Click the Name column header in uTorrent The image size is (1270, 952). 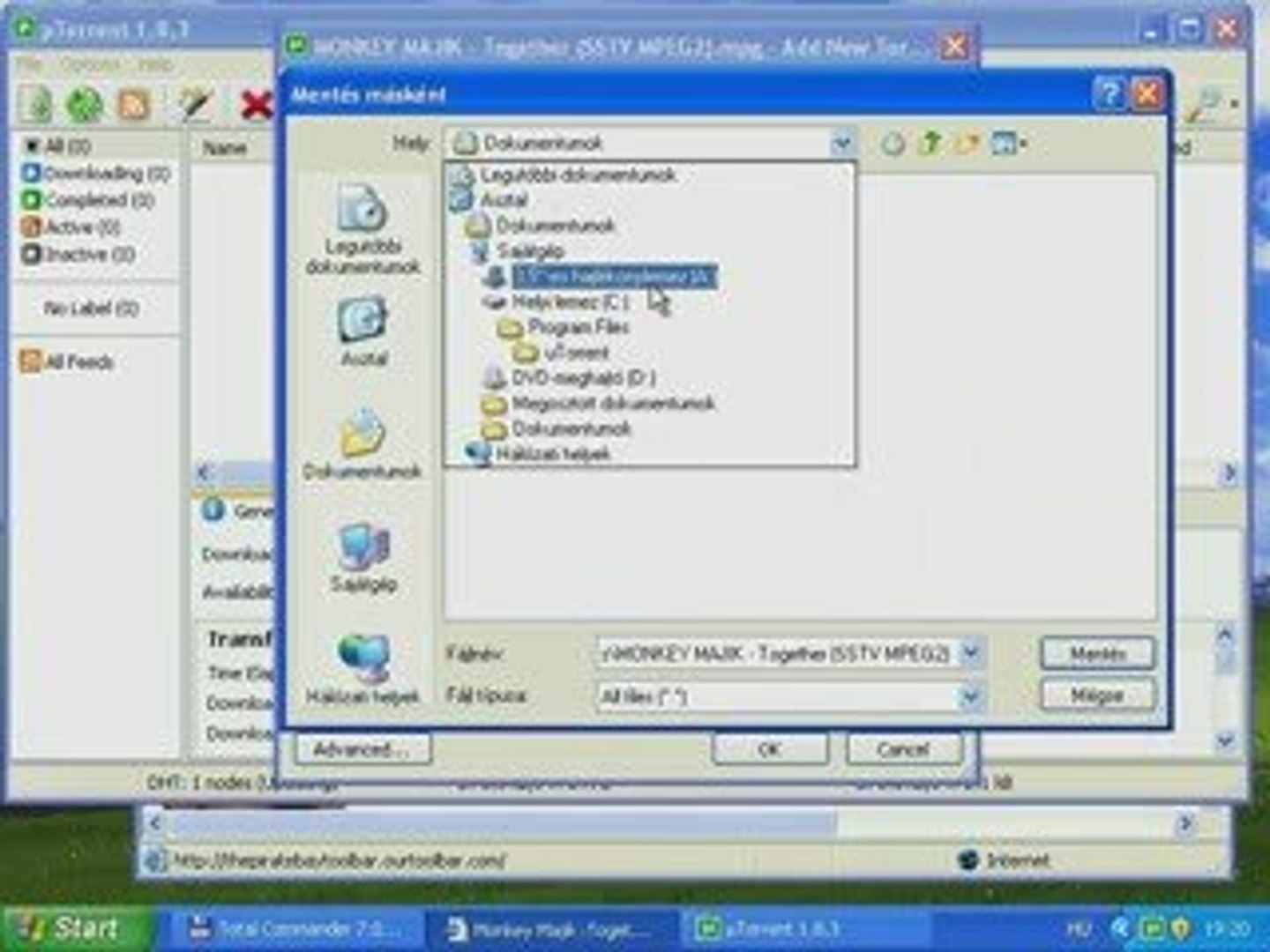point(225,148)
